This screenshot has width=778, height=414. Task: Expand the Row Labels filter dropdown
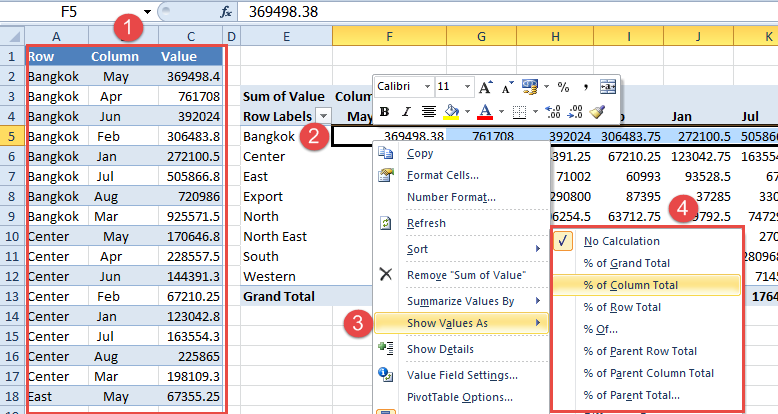(x=323, y=116)
